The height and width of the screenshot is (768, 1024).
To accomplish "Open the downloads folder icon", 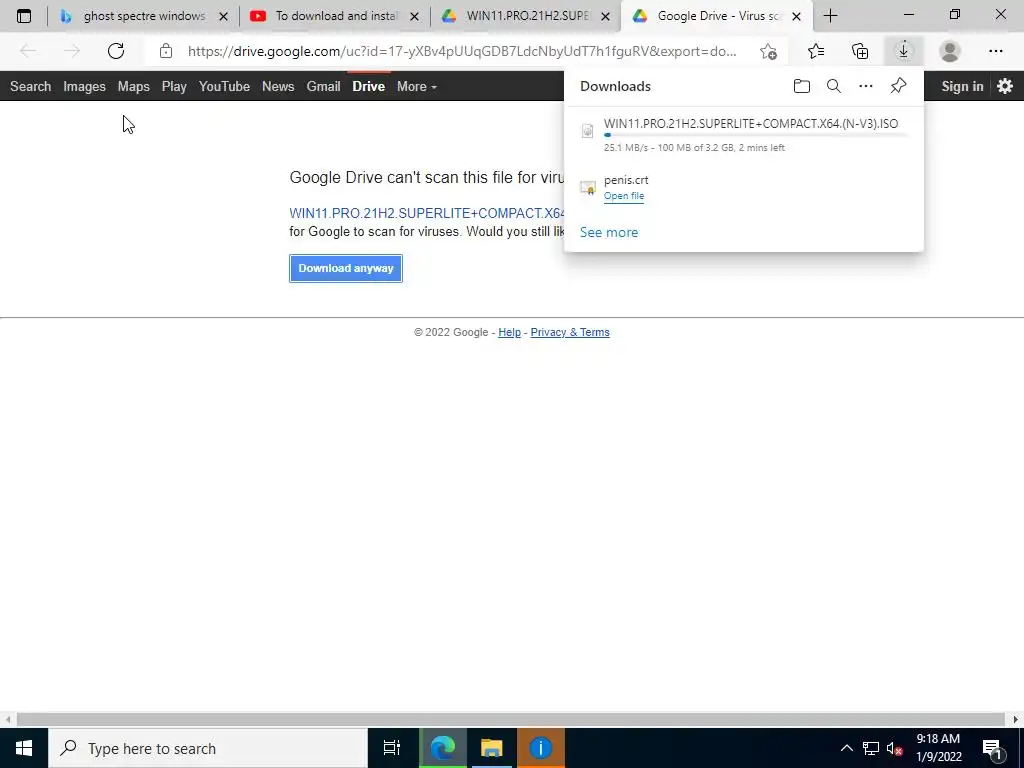I will point(802,86).
